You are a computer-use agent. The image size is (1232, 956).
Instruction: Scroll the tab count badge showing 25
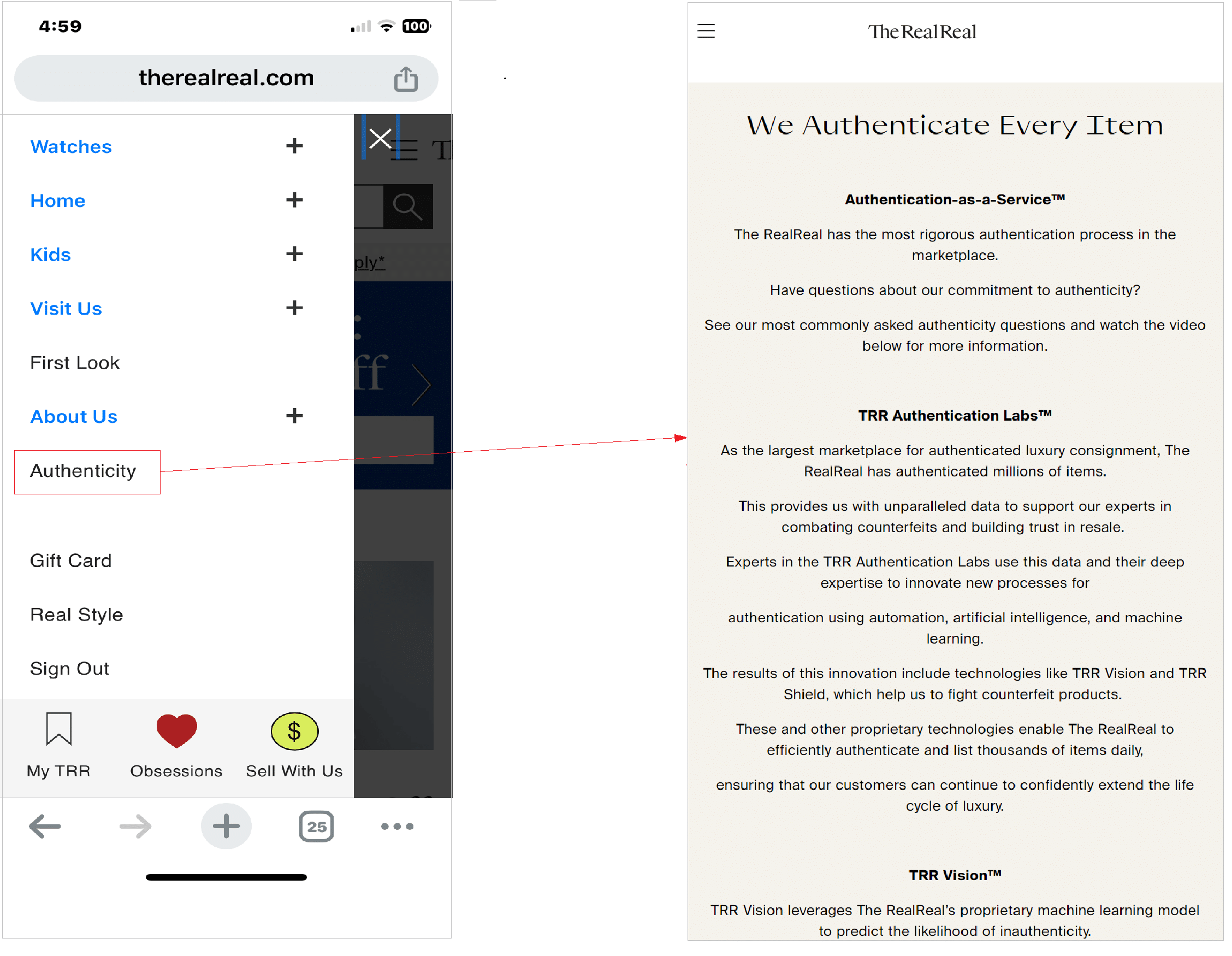[316, 826]
